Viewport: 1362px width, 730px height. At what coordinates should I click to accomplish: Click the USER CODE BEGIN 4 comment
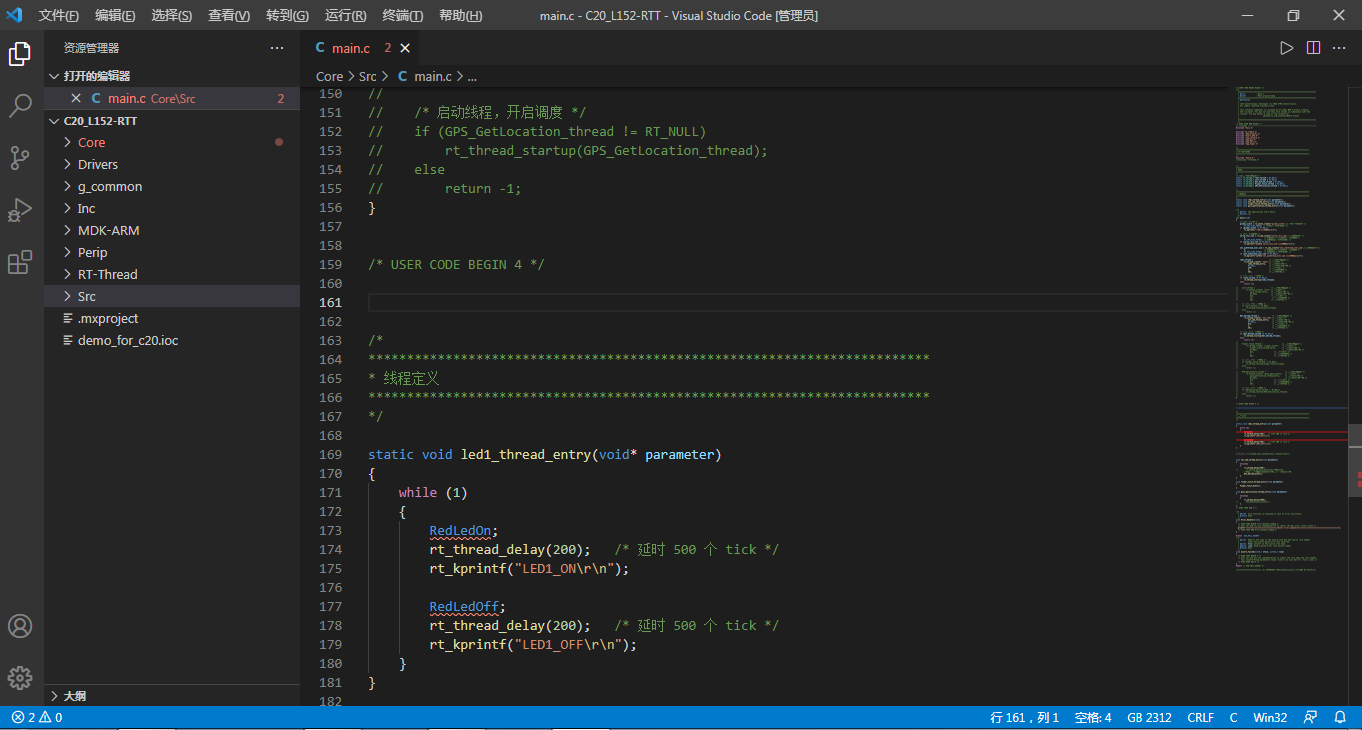tap(455, 264)
